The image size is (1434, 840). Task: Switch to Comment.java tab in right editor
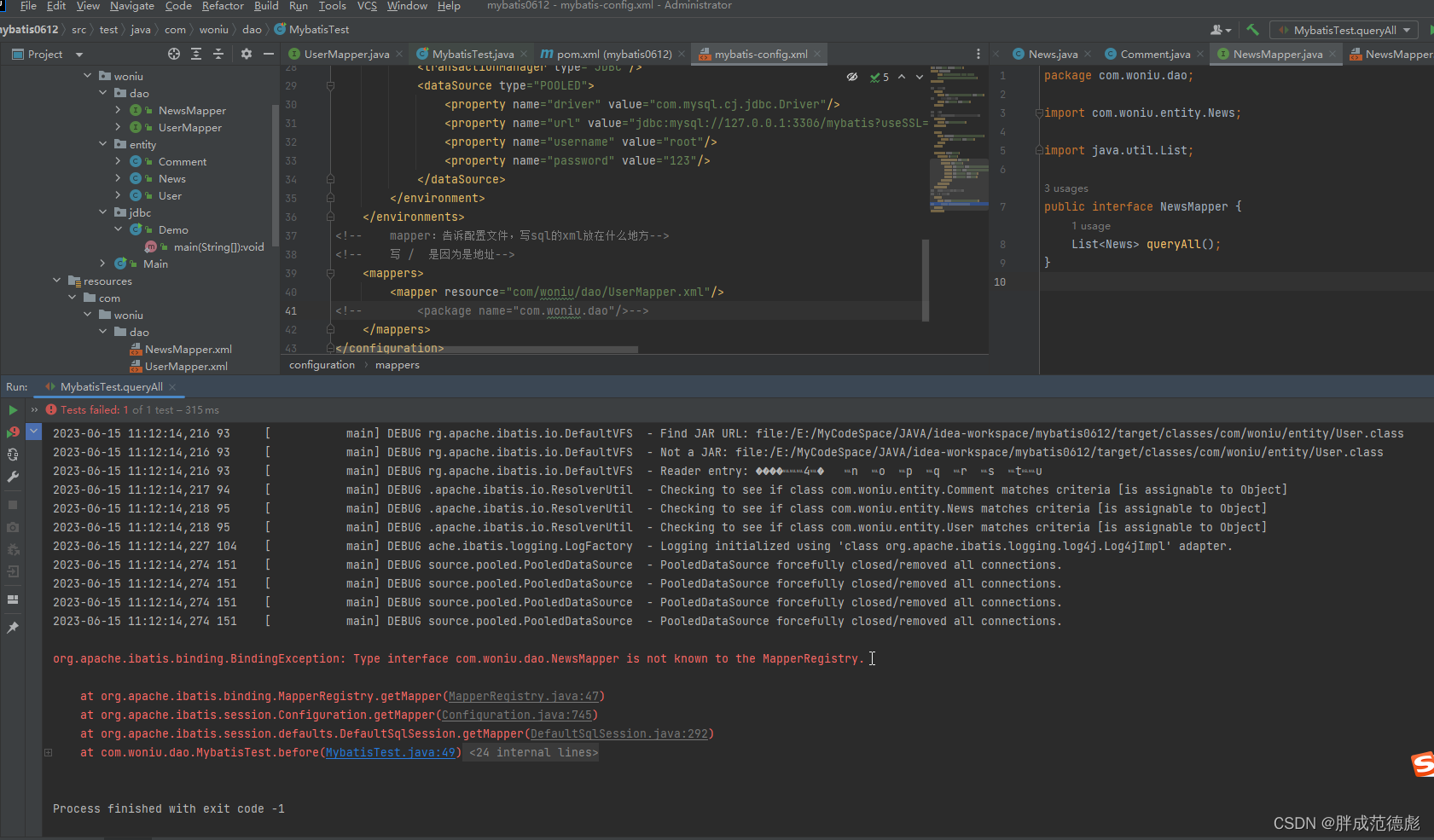coord(1155,54)
